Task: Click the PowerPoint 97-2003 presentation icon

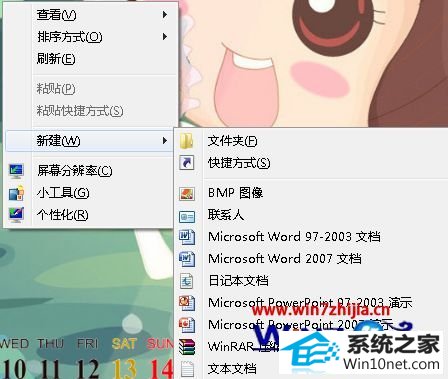Action: click(x=187, y=303)
